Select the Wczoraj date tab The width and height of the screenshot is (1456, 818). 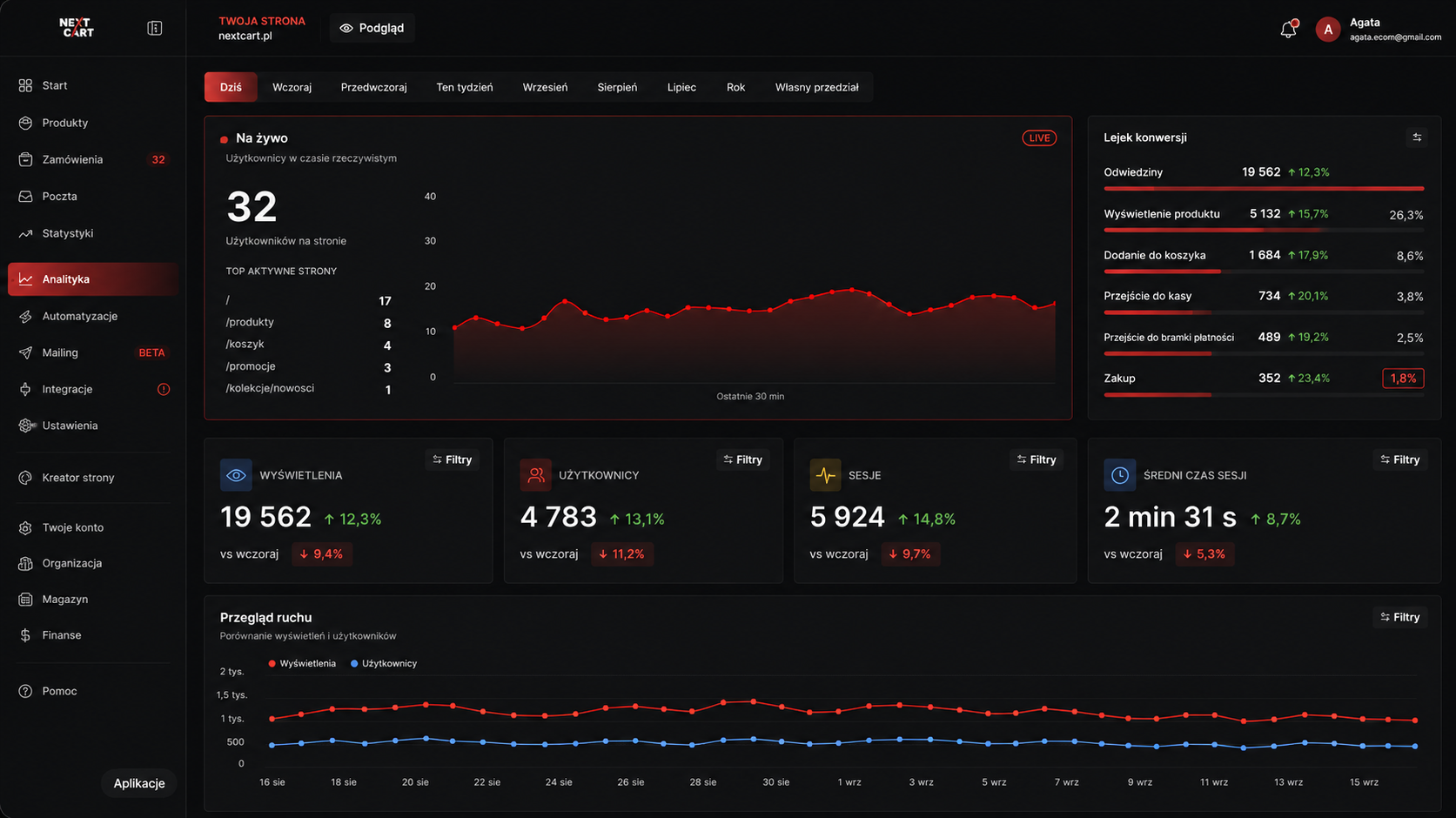[x=292, y=87]
